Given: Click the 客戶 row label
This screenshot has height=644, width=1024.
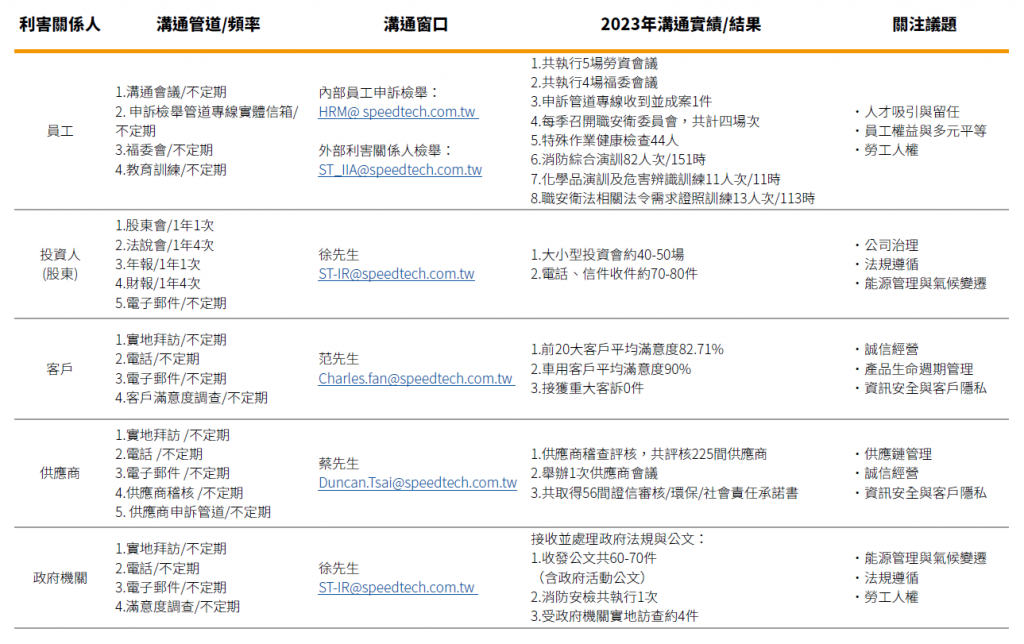Looking at the screenshot, I should point(60,368).
